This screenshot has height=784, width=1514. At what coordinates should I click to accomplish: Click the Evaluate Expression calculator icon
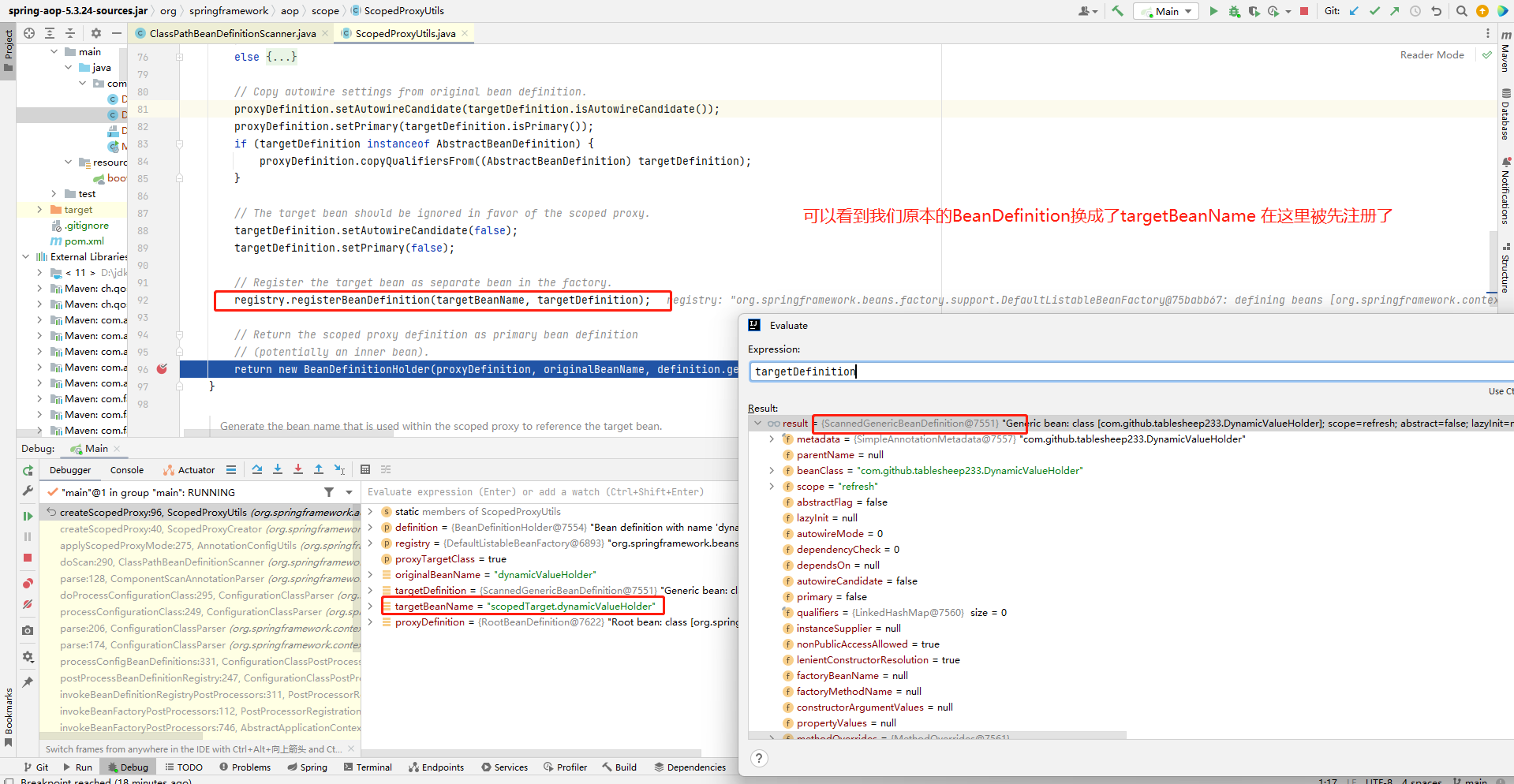365,469
